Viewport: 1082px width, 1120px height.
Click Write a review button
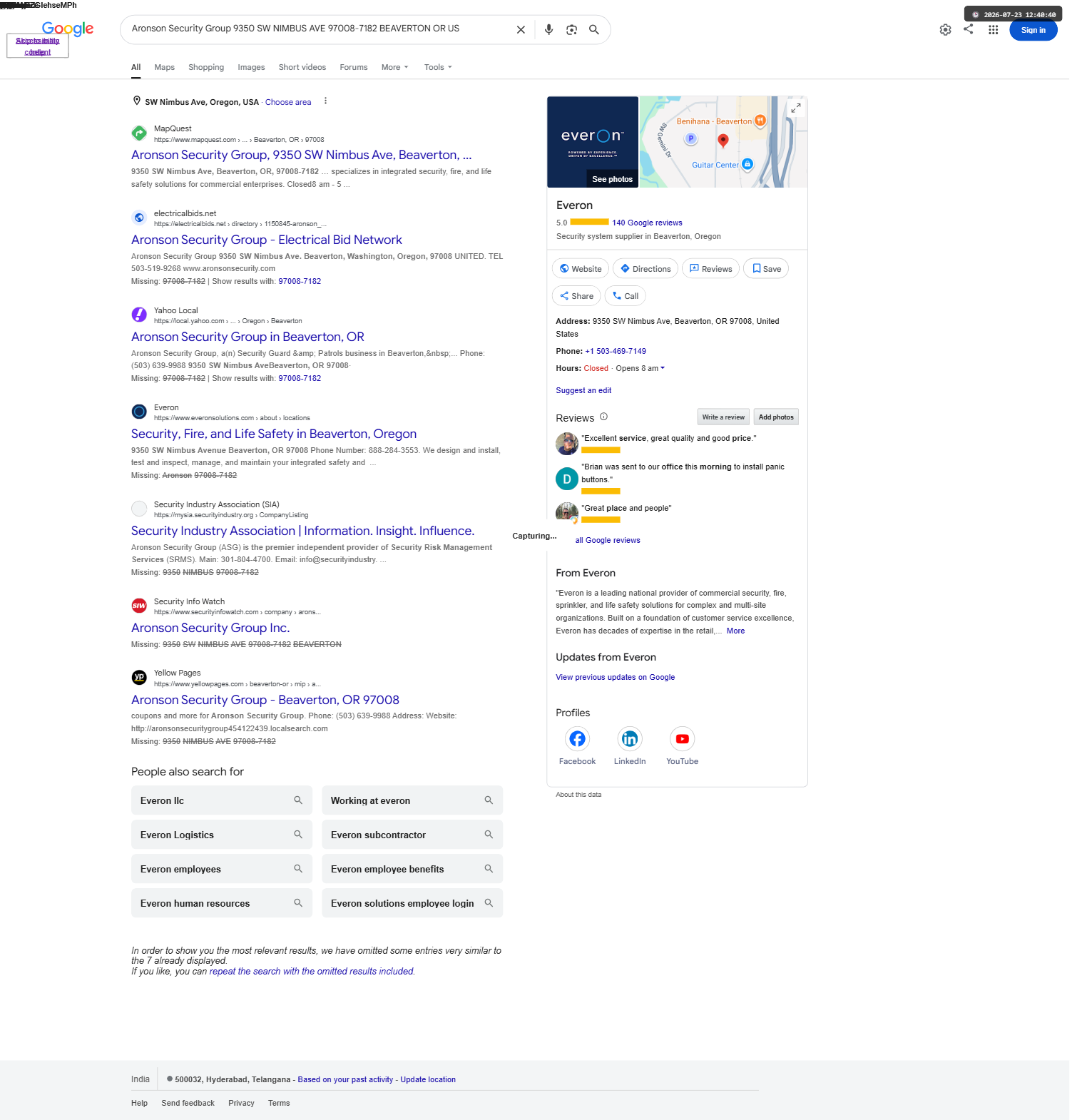[723, 417]
